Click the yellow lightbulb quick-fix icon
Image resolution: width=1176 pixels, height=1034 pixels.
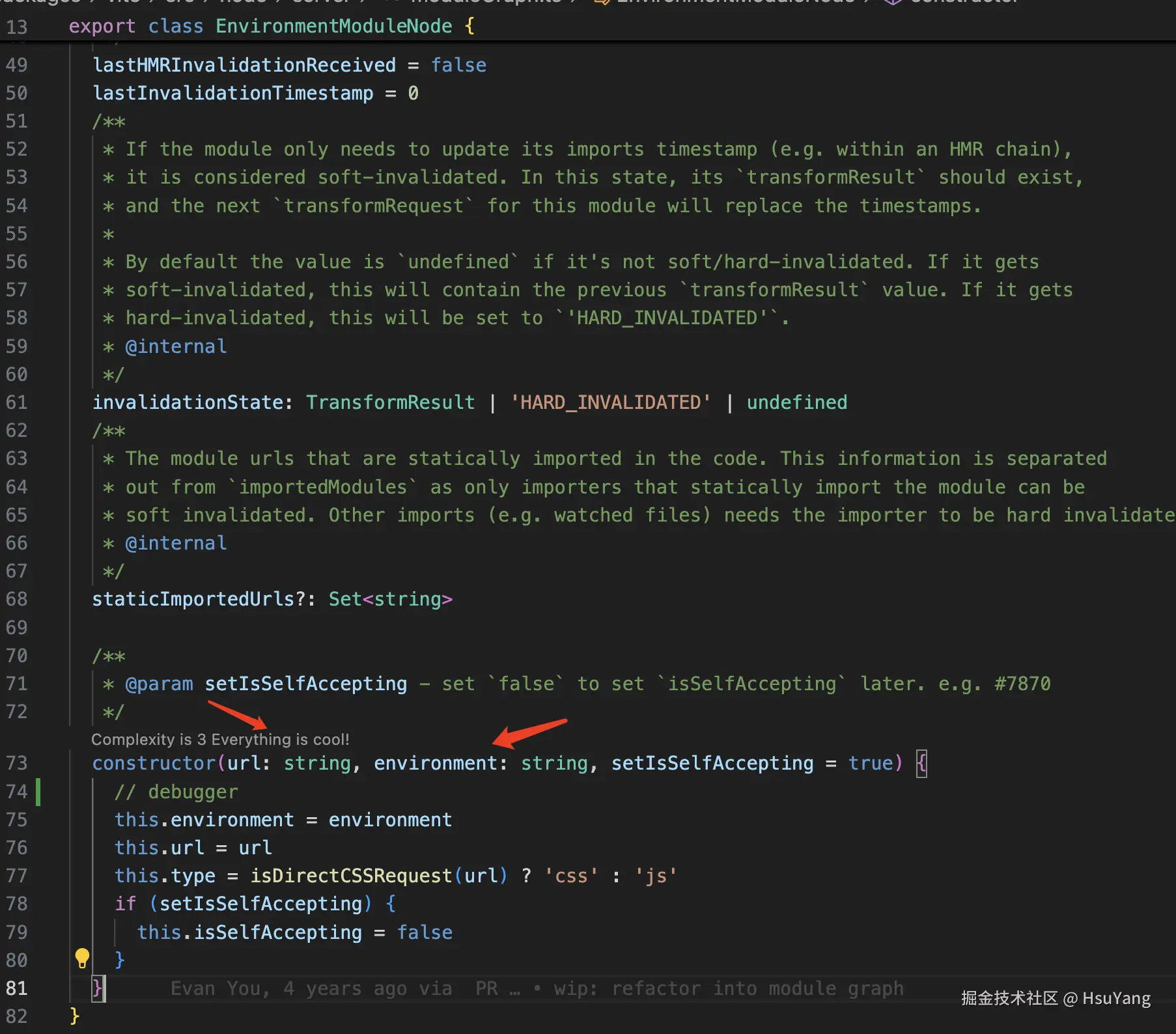click(82, 958)
